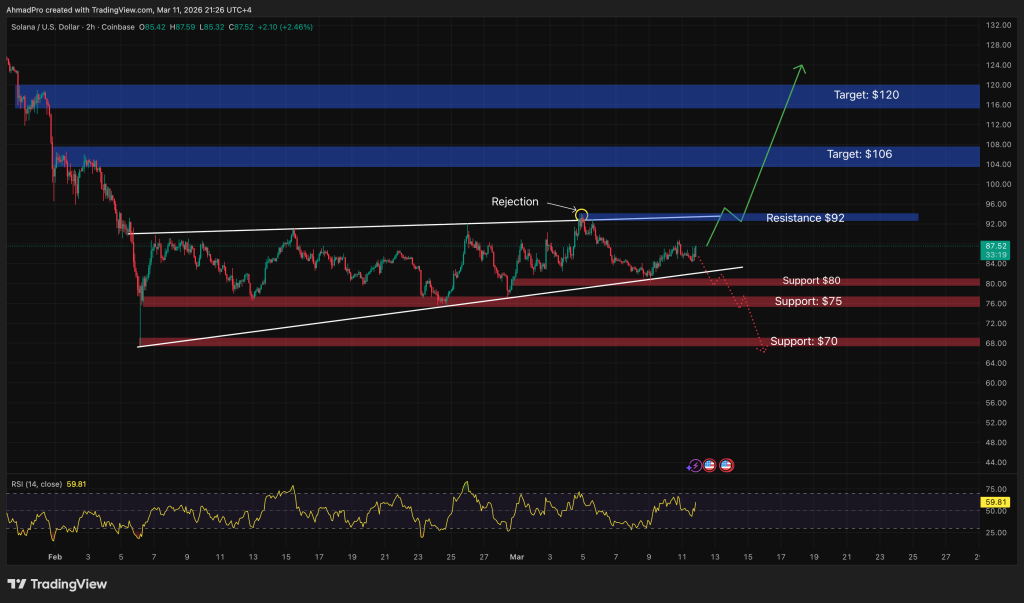The height and width of the screenshot is (603, 1024).
Task: Select the Rejection text annotation
Action: coord(515,202)
